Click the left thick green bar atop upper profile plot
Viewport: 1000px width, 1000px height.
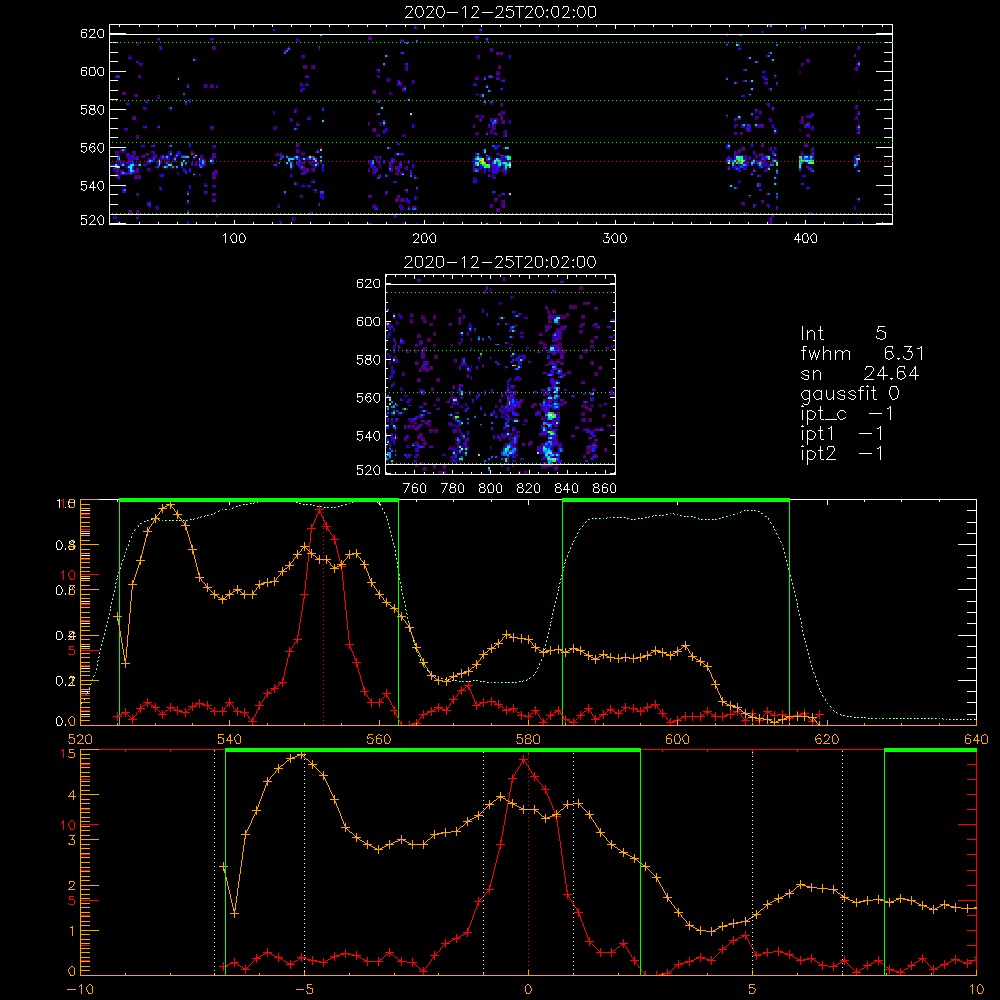point(259,500)
